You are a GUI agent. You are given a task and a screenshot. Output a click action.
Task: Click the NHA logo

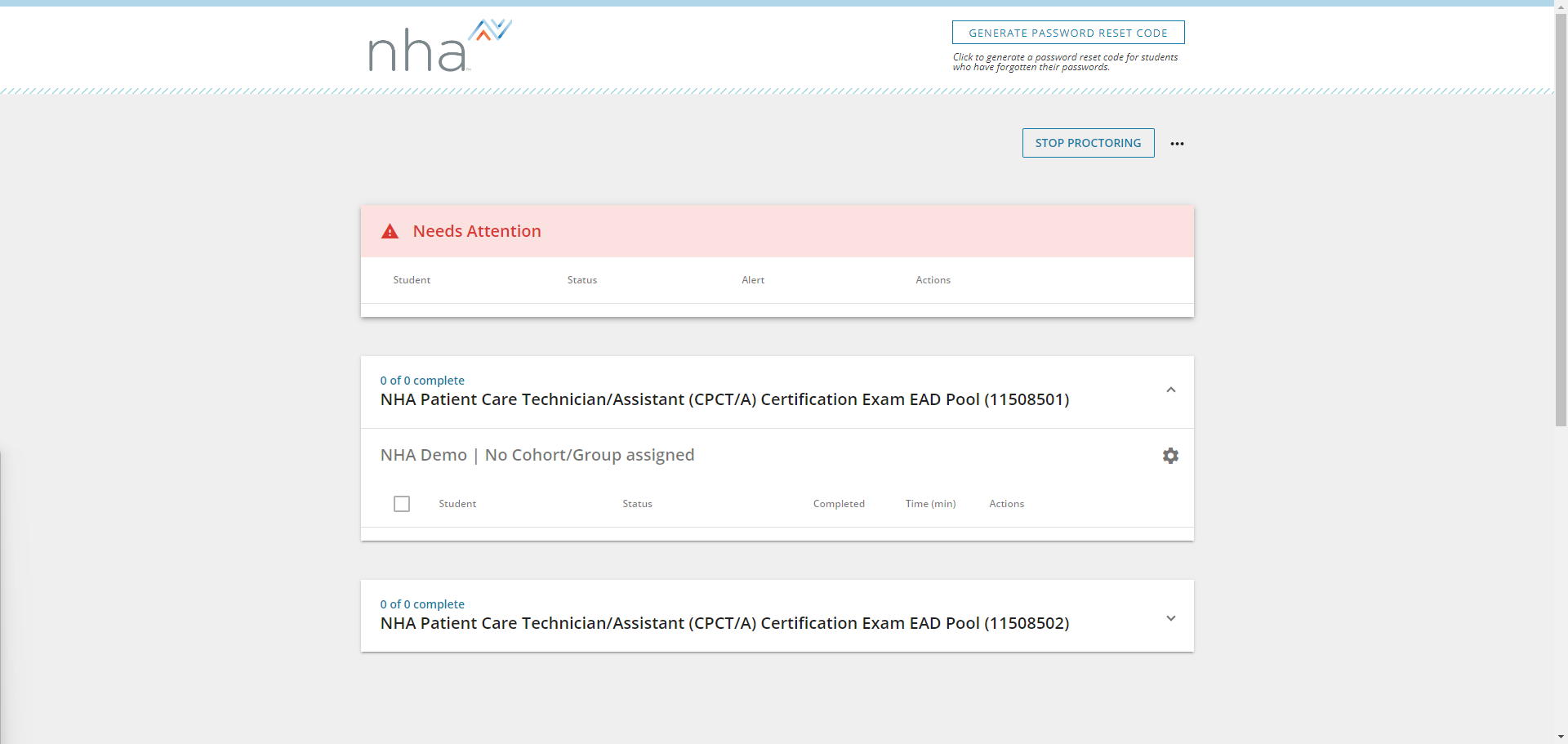(x=440, y=46)
